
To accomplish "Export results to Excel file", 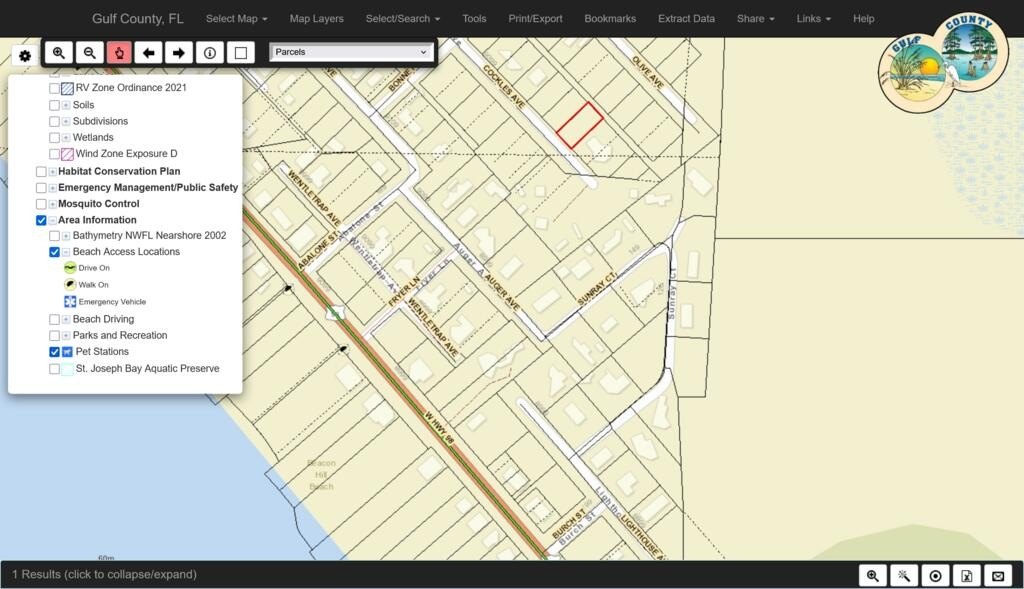I will [967, 575].
